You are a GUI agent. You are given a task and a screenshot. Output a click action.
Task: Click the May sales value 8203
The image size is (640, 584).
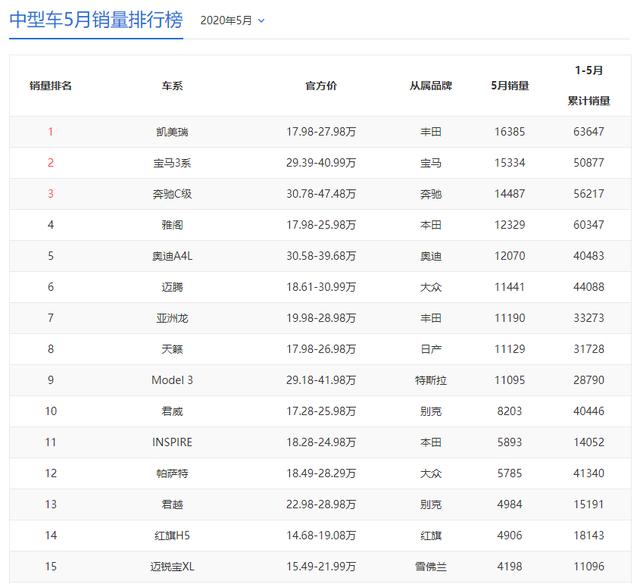(x=509, y=411)
